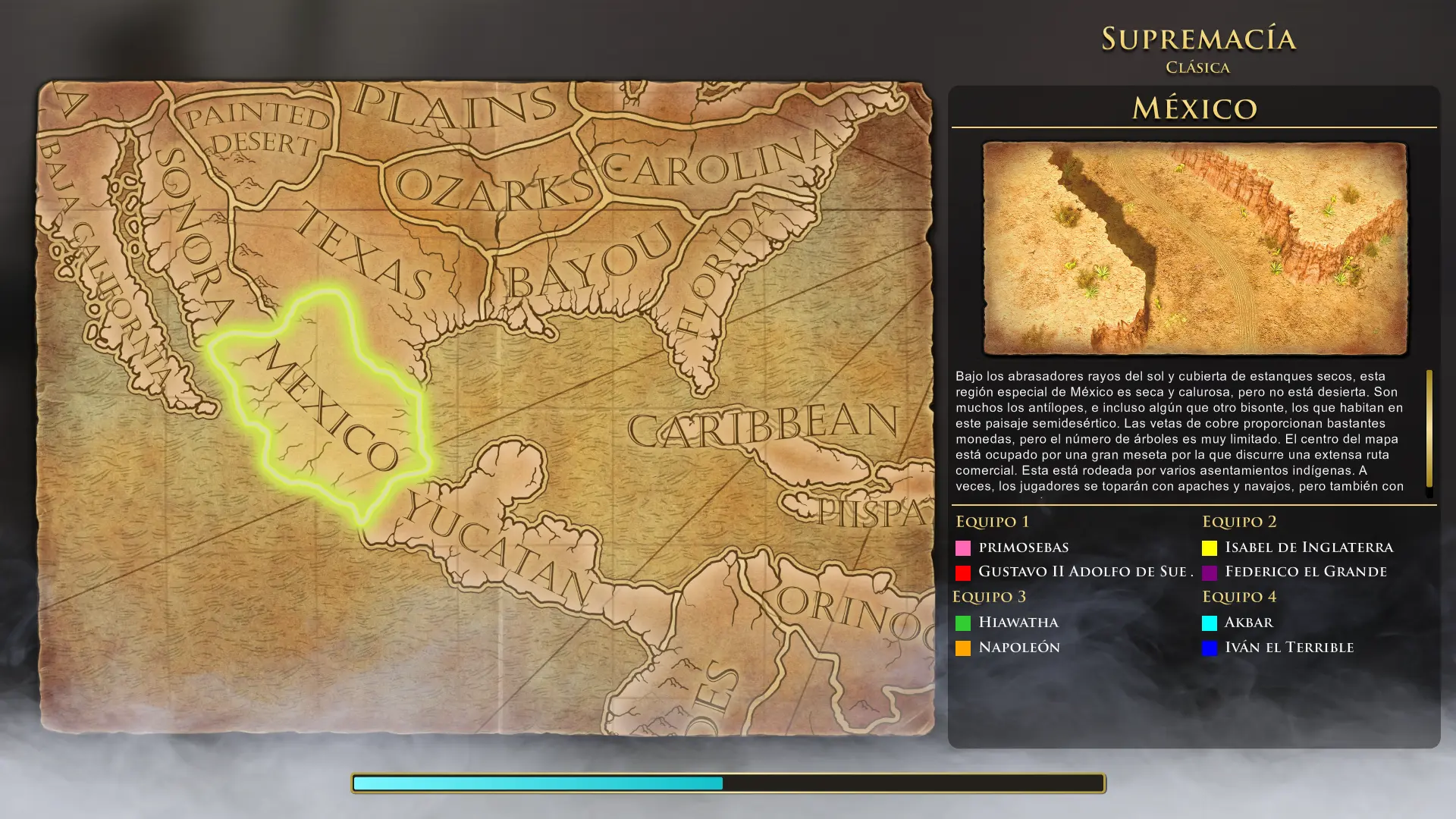The width and height of the screenshot is (1456, 819).
Task: Click the Plains region on the map
Action: 455,108
